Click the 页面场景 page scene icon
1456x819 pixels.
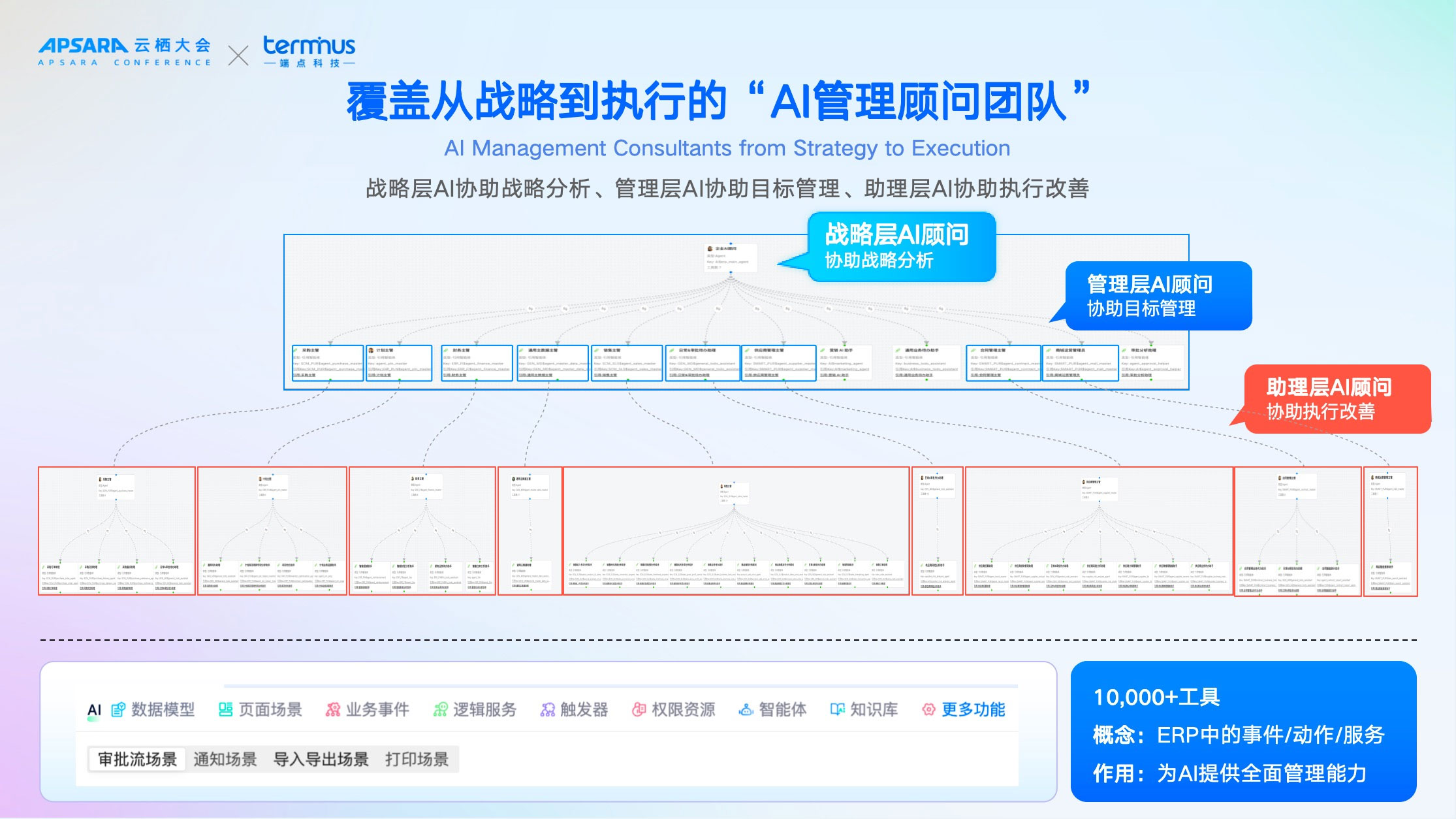[x=225, y=710]
